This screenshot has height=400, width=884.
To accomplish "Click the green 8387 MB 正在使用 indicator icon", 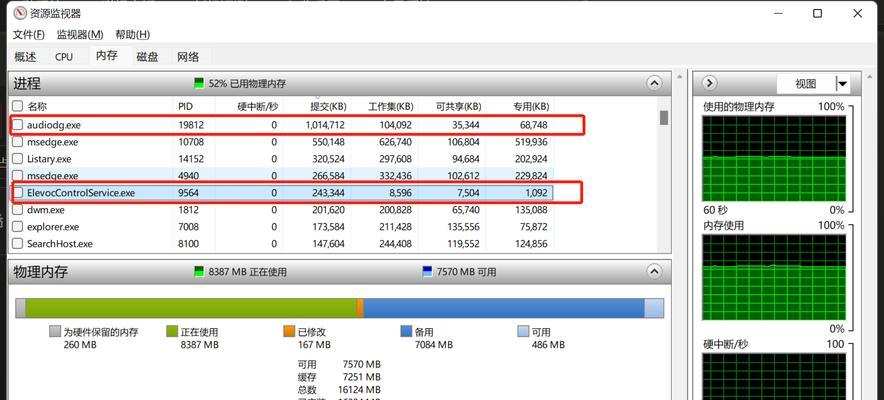I will click(x=199, y=272).
